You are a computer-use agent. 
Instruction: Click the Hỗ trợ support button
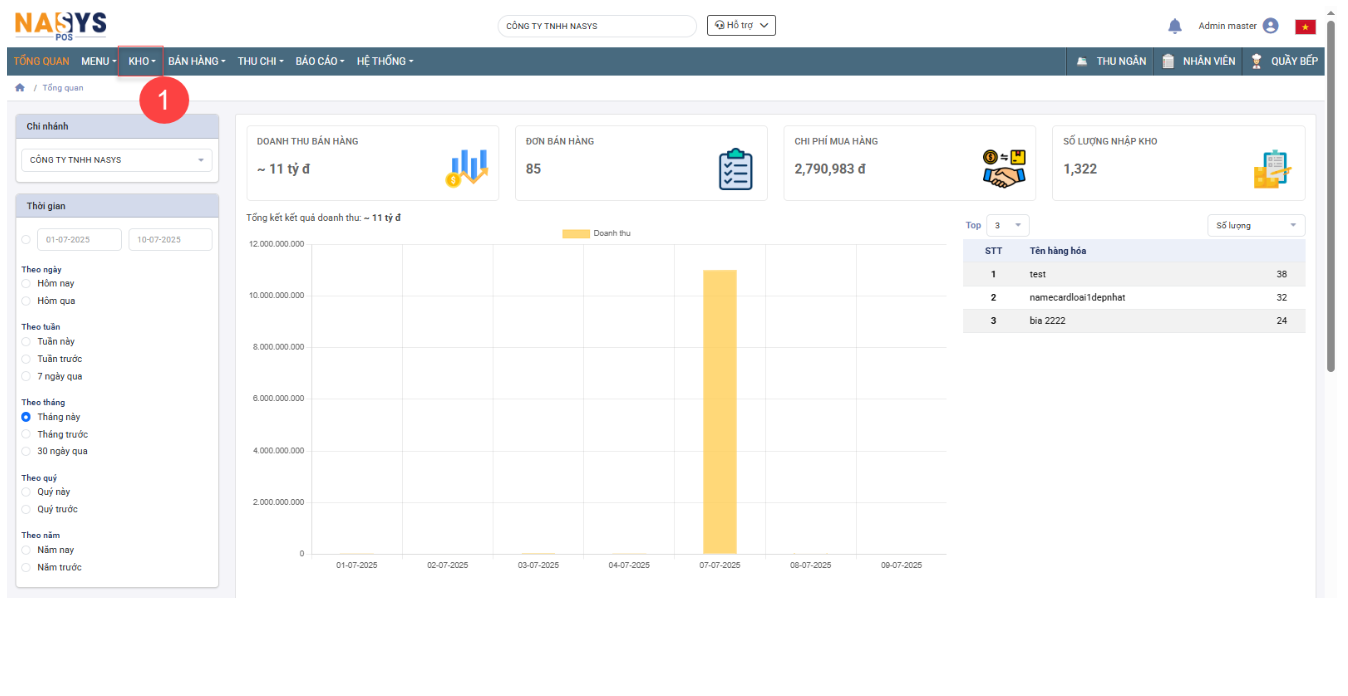click(740, 26)
